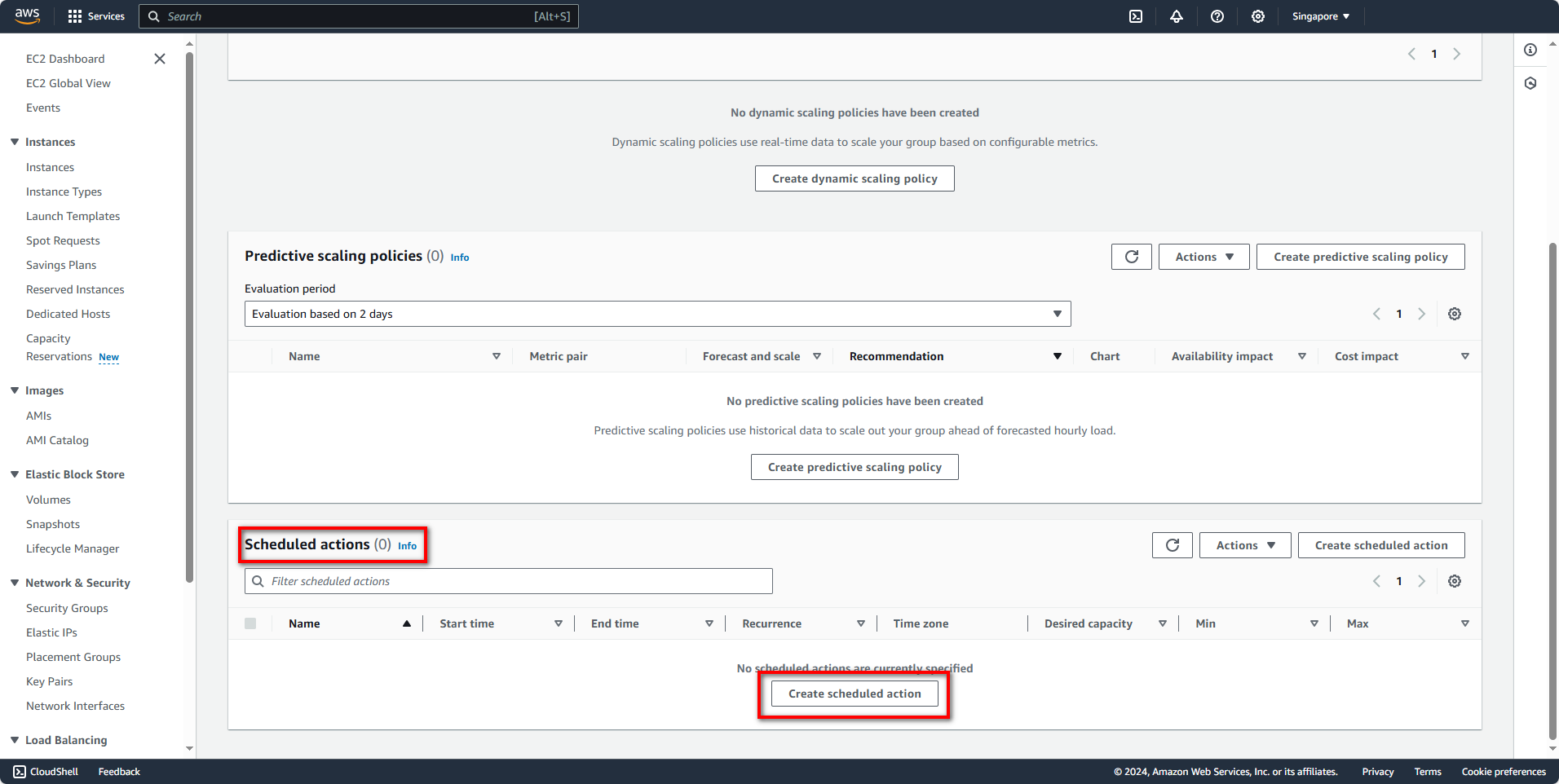This screenshot has width=1559, height=784.
Task: Click Create scheduled action
Action: coord(854,693)
